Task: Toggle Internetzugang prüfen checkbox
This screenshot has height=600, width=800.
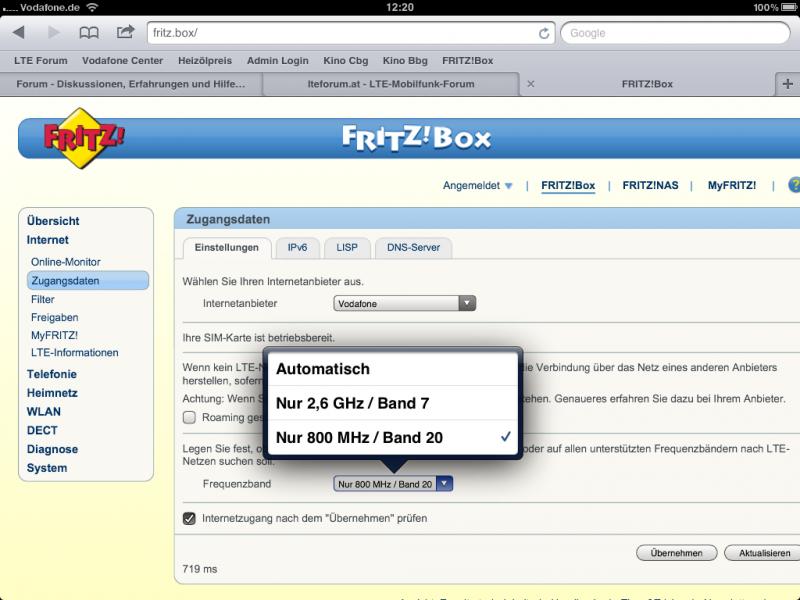Action: click(189, 519)
